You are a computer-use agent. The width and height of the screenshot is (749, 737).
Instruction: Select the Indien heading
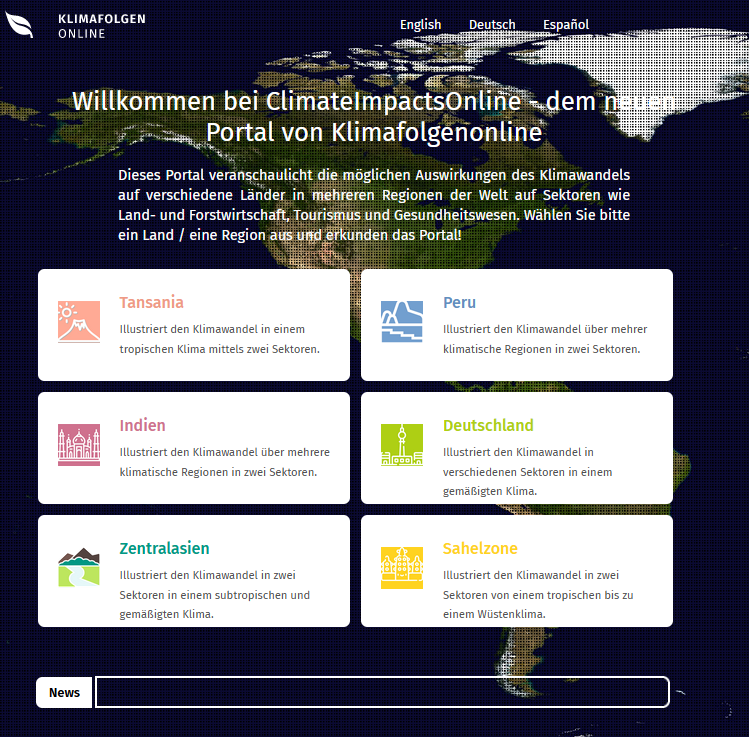coord(142,426)
